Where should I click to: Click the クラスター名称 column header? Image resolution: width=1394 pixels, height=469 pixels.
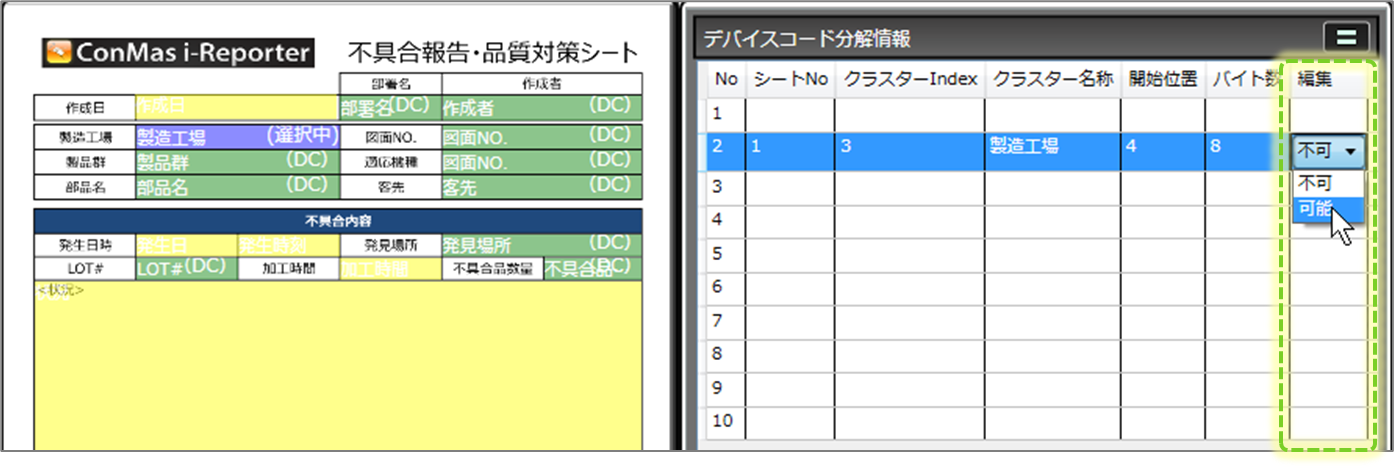(1052, 80)
